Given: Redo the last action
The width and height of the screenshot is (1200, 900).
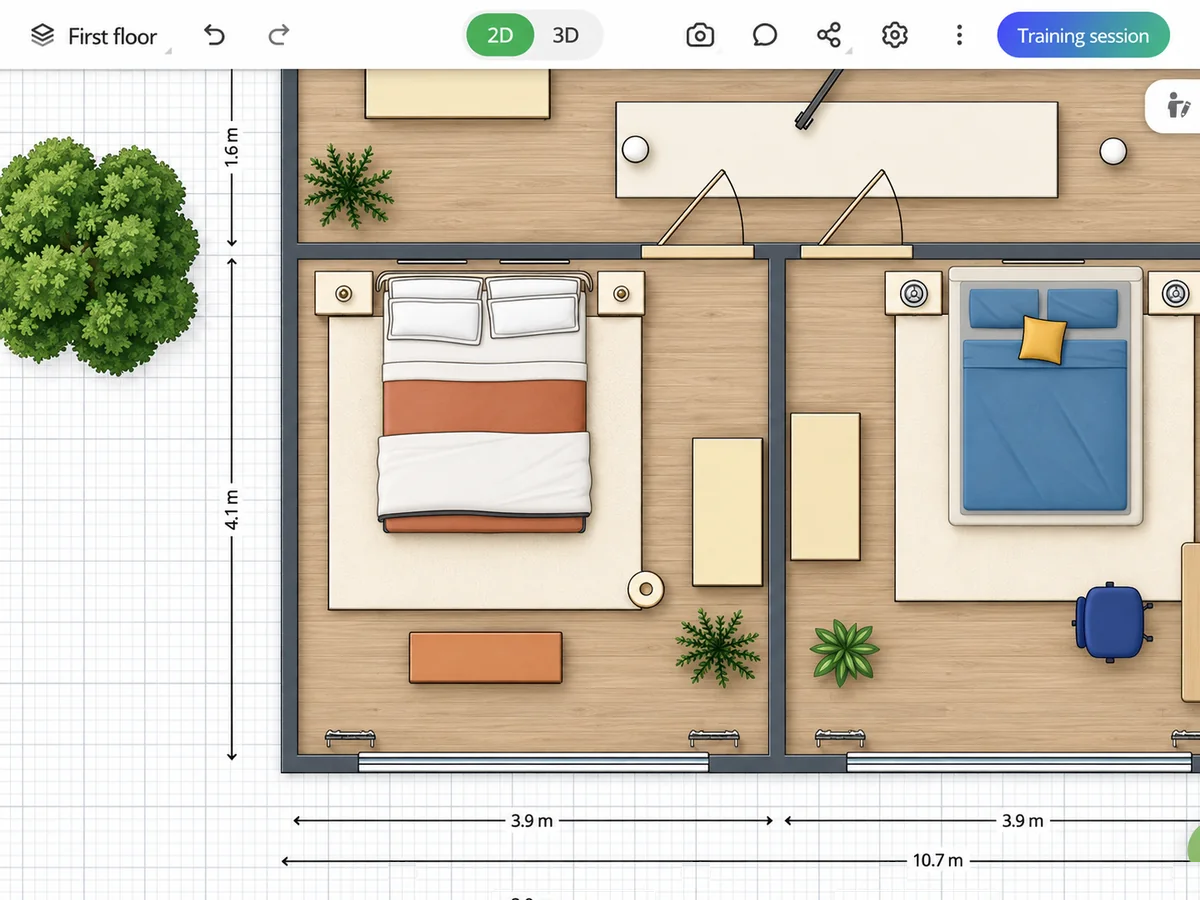Looking at the screenshot, I should 279,36.
